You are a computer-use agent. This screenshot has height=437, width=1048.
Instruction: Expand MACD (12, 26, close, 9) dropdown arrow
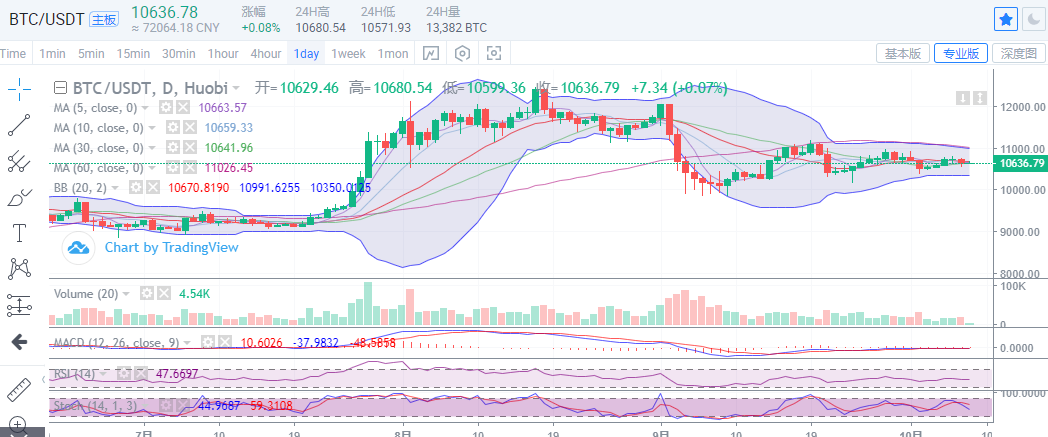point(189,342)
